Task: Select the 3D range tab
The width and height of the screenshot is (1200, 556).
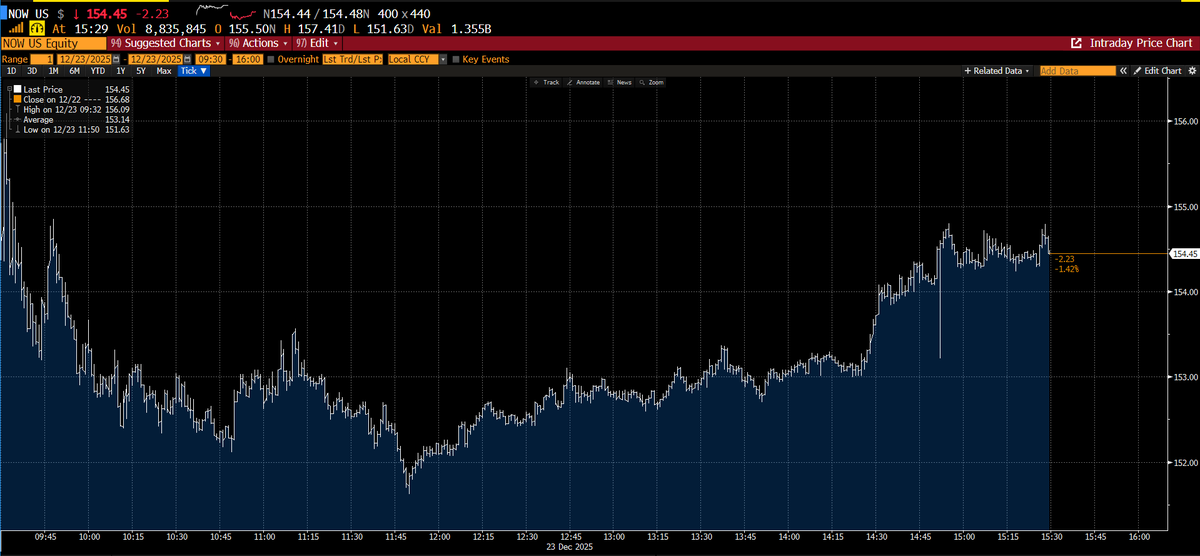Action: pos(32,71)
